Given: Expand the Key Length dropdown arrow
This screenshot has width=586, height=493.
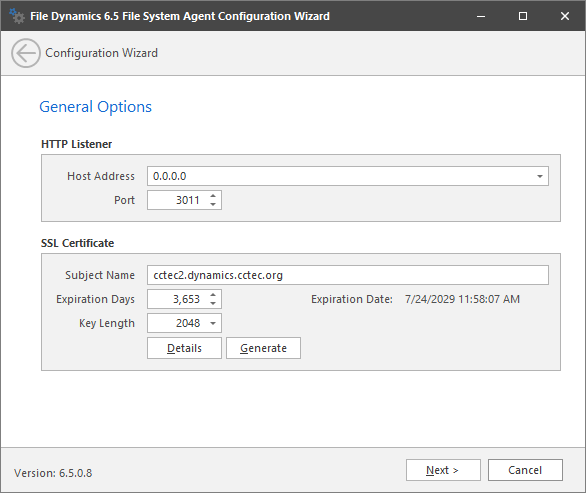Looking at the screenshot, I should tap(213, 323).
